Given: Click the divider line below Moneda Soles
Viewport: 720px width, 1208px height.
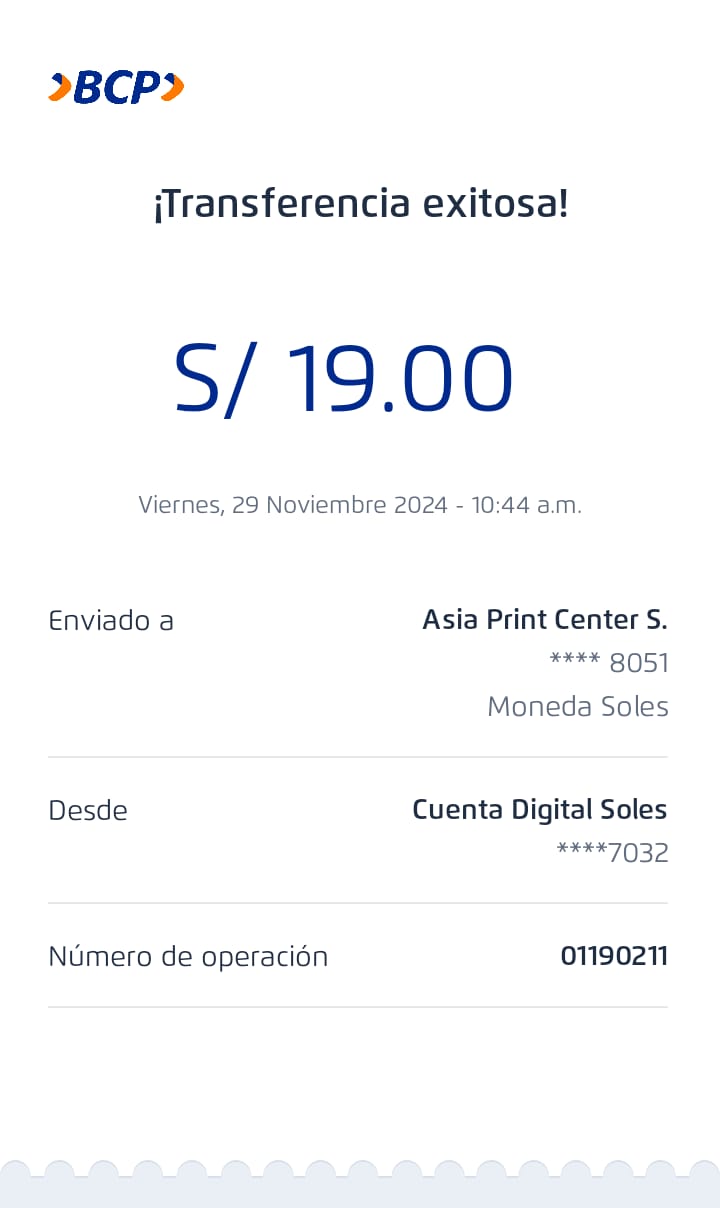Looking at the screenshot, I should (x=358, y=757).
